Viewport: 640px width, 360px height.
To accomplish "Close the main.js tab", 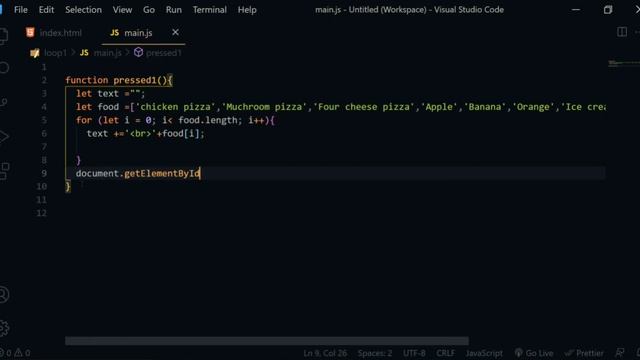I will (175, 32).
